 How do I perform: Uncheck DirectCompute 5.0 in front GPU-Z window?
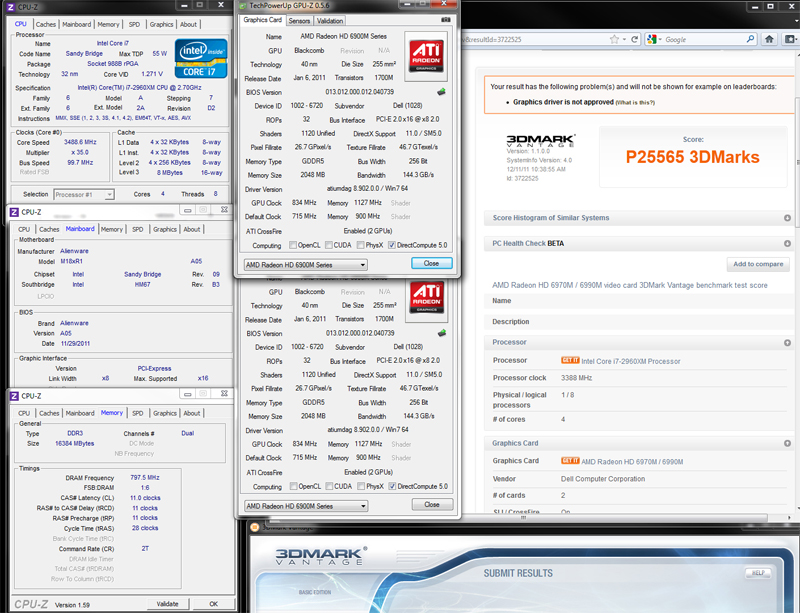tap(391, 245)
